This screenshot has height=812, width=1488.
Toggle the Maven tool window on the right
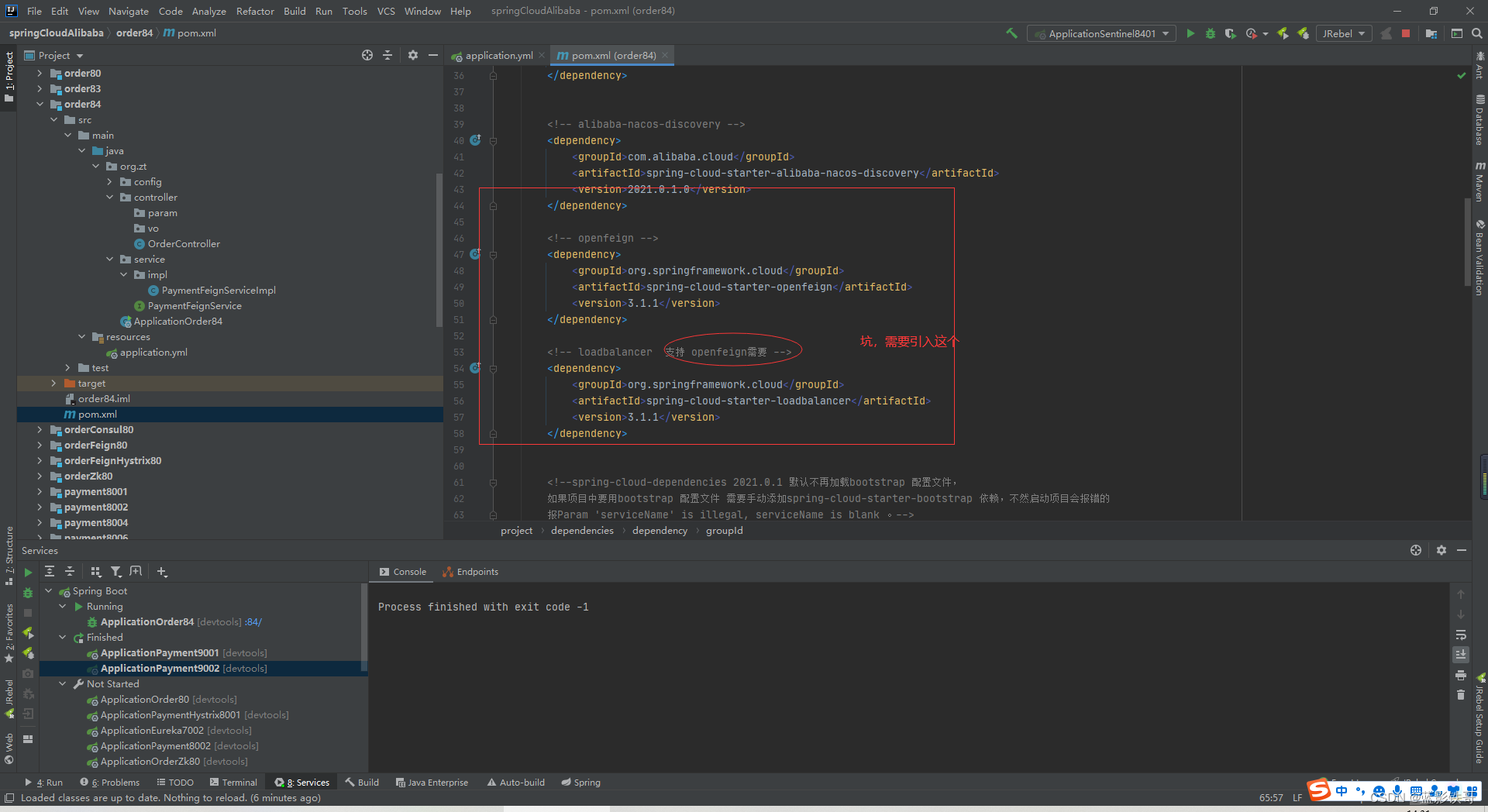1479,181
